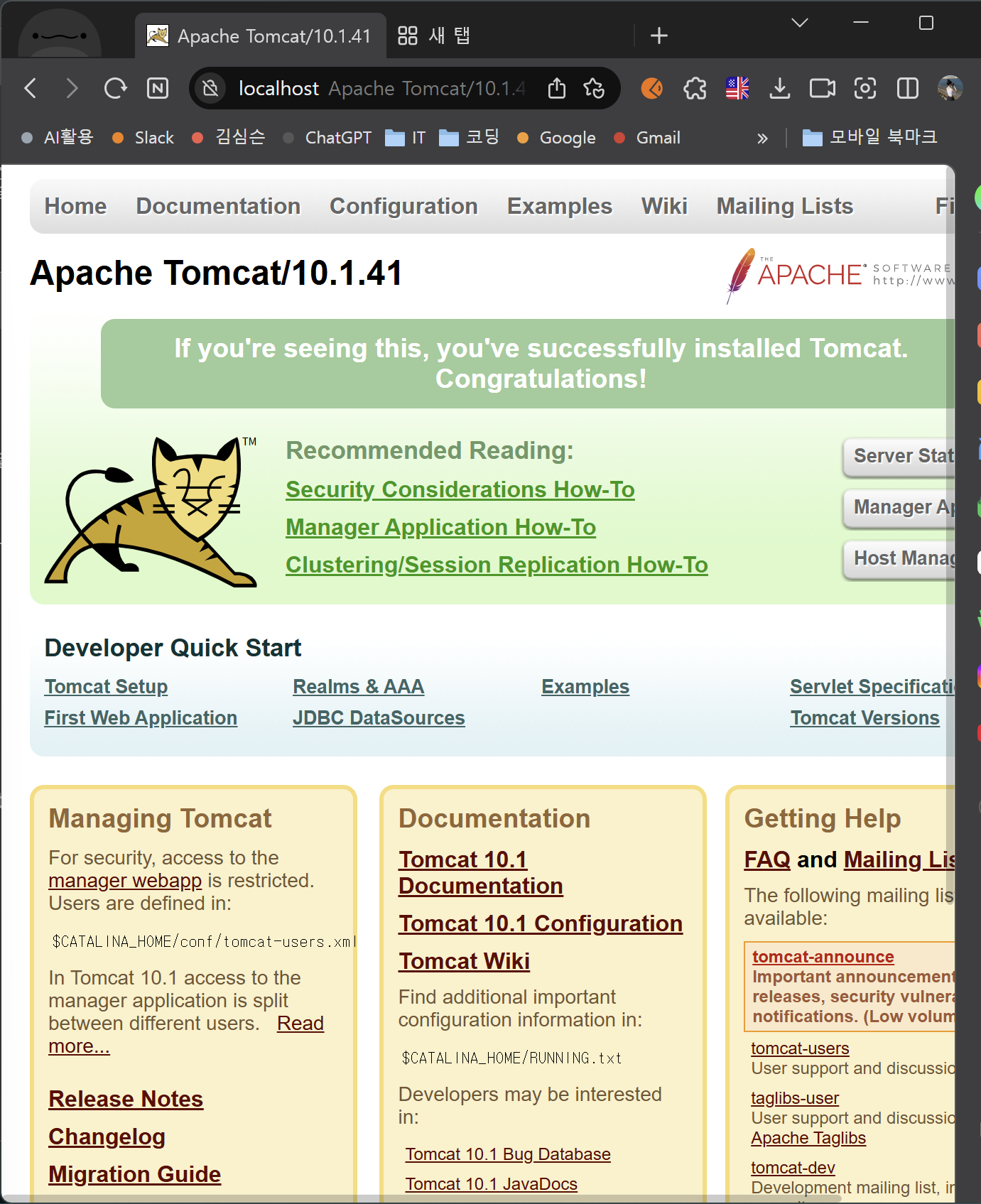981x1204 pixels.
Task: Switch to the Apache Tomcat/10.1.41 tab
Action: pos(260,36)
